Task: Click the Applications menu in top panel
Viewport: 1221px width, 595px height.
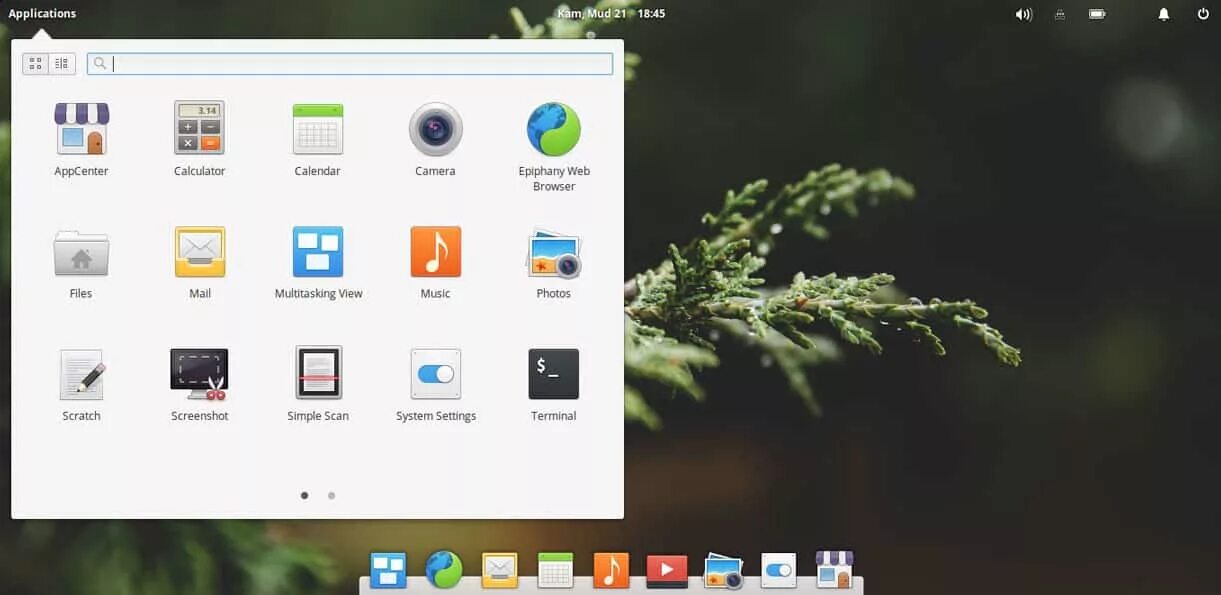Action: click(42, 14)
